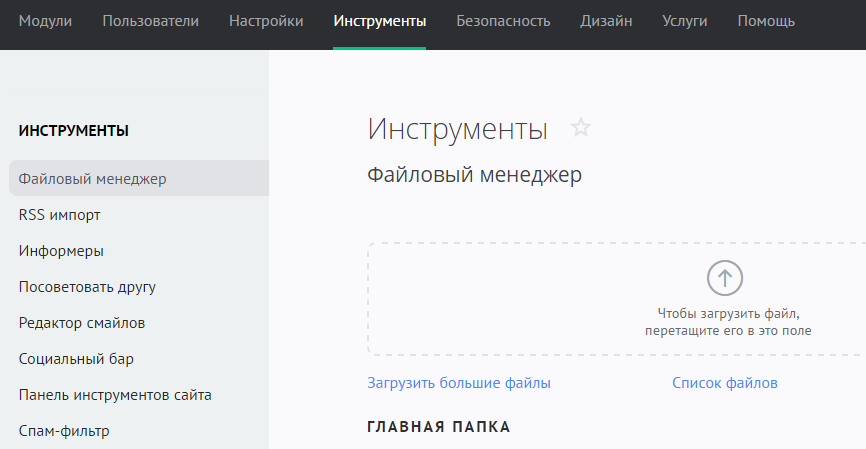866x449 pixels.
Task: Open the Список файлов link
Action: coord(724,383)
